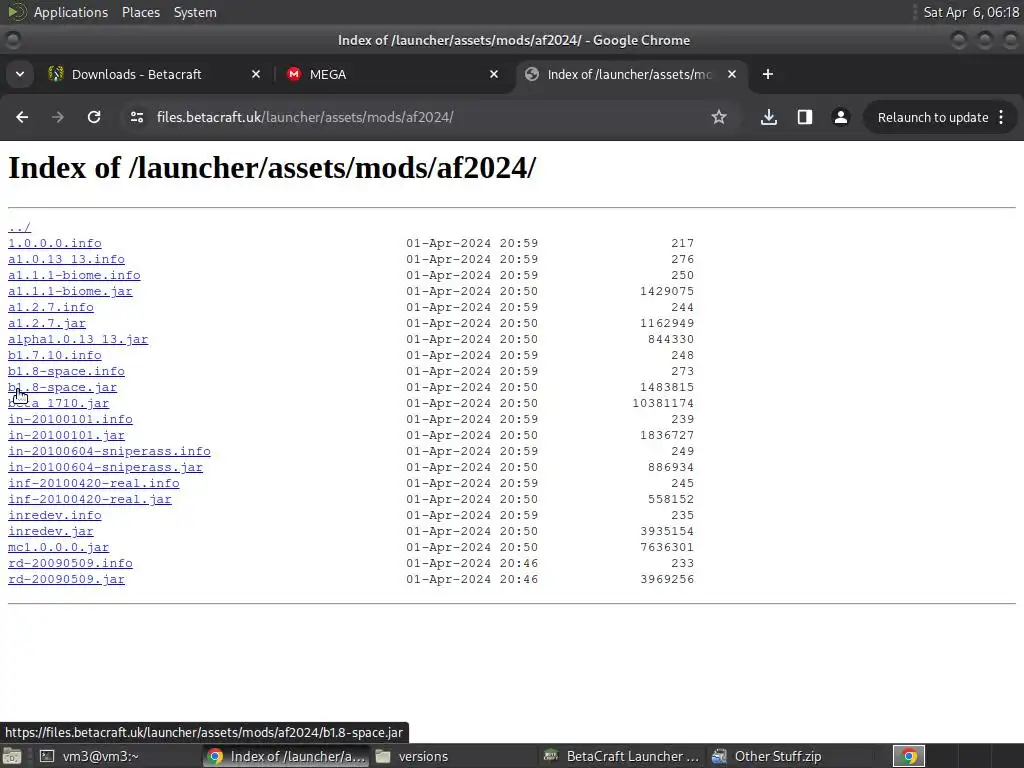The width and height of the screenshot is (1024, 768).
Task: View site information icon in address bar
Action: [137, 117]
